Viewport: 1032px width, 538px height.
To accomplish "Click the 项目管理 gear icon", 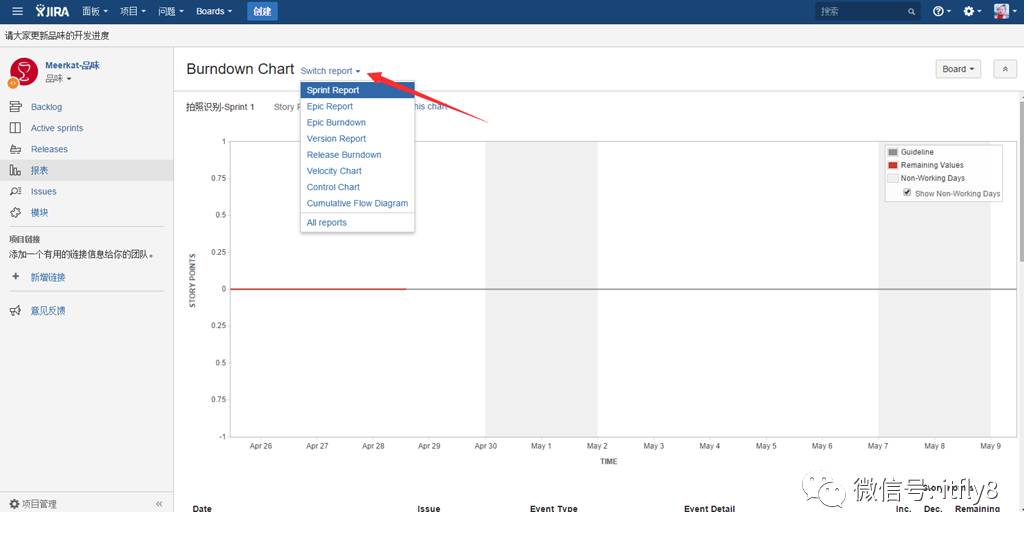I will pos(14,504).
